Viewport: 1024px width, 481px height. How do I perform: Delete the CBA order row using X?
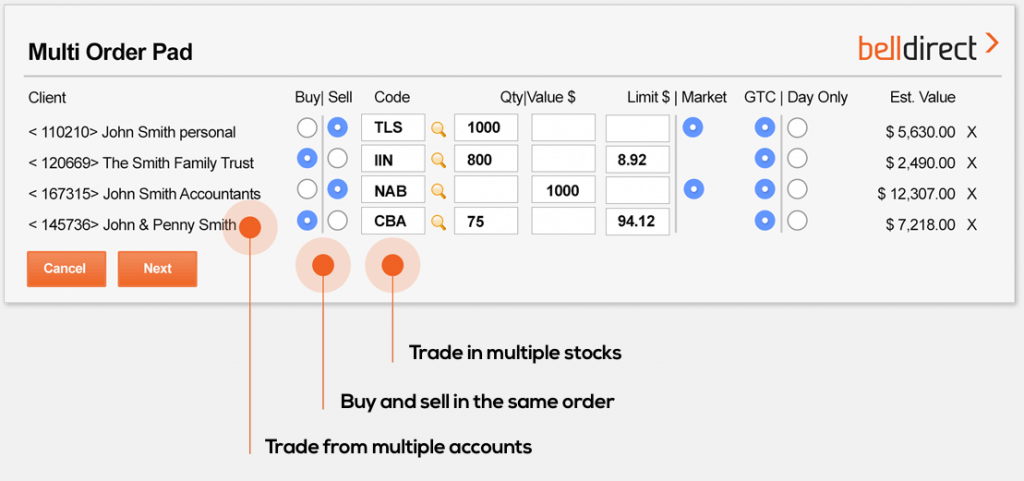971,224
